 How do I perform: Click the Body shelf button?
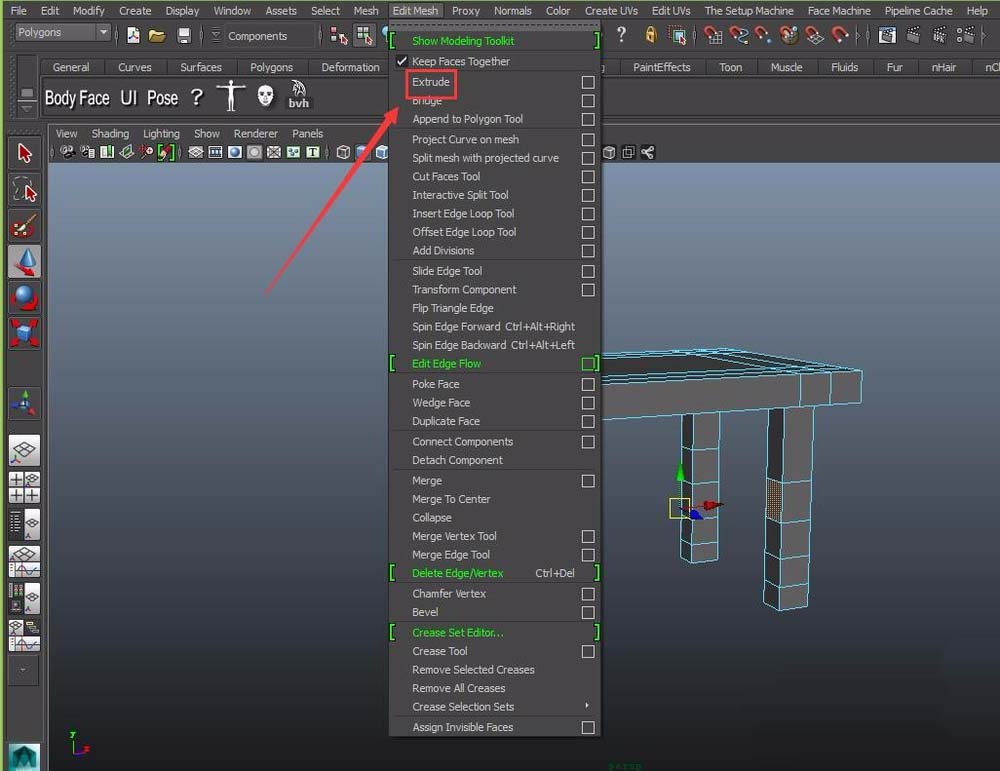[61, 98]
